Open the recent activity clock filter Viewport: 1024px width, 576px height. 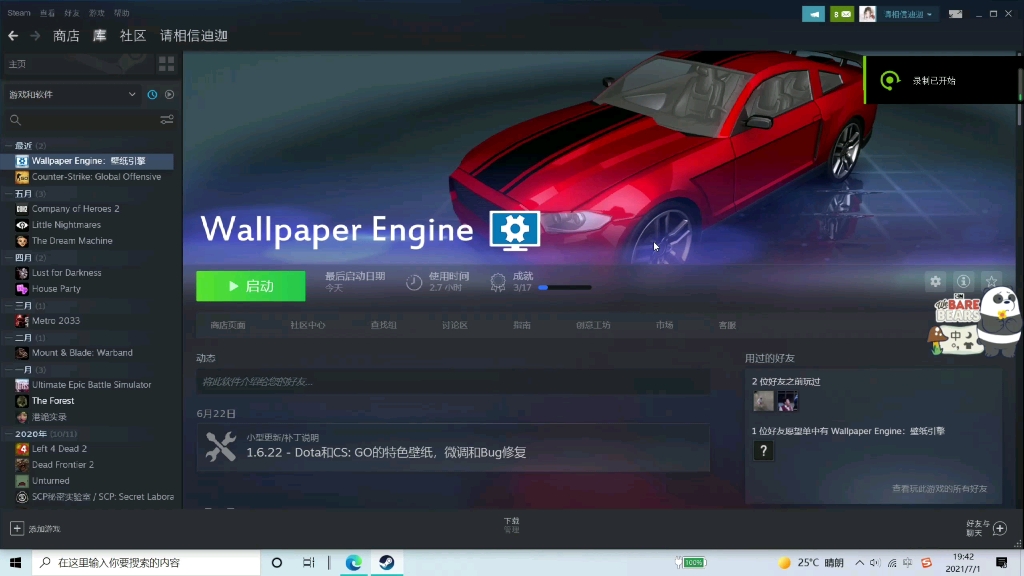point(152,95)
